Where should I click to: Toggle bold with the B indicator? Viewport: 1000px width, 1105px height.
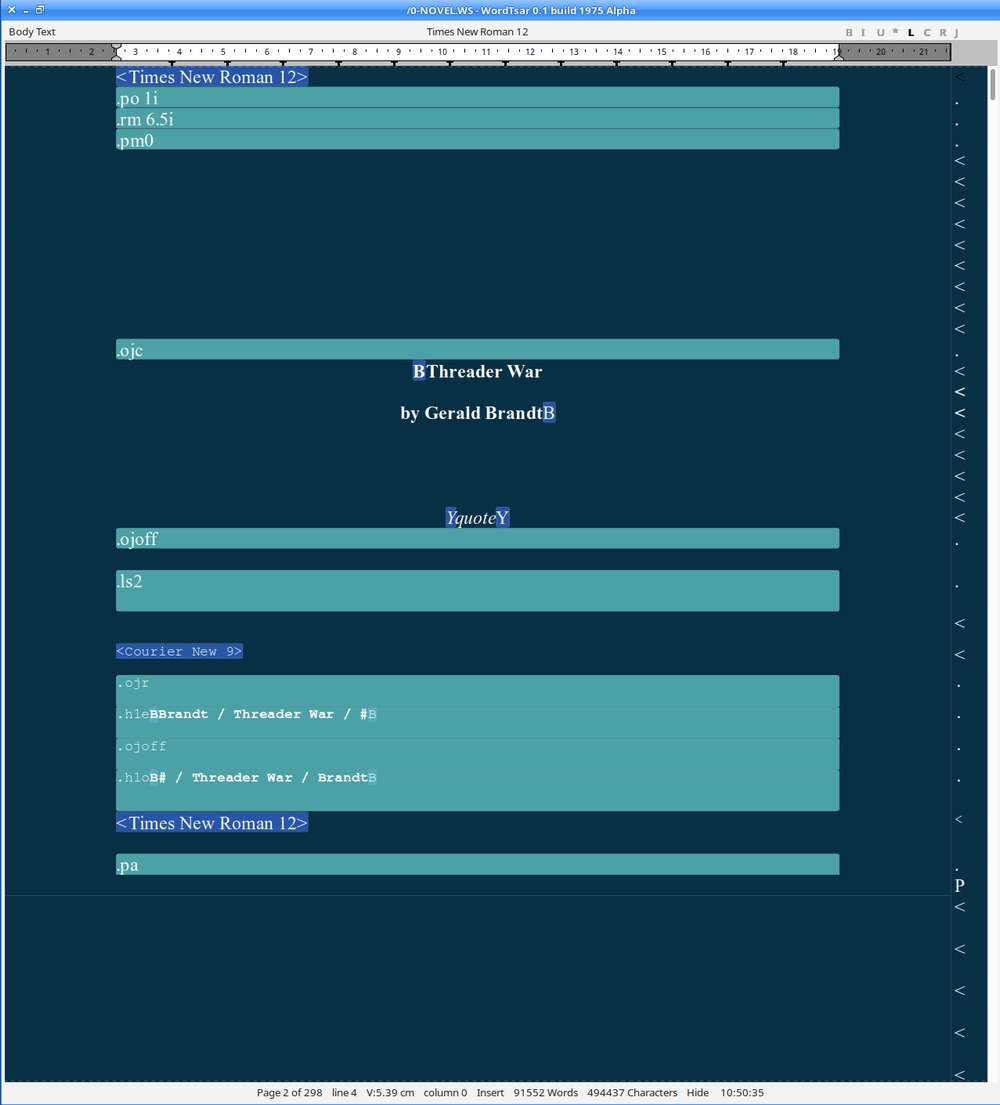(x=848, y=32)
